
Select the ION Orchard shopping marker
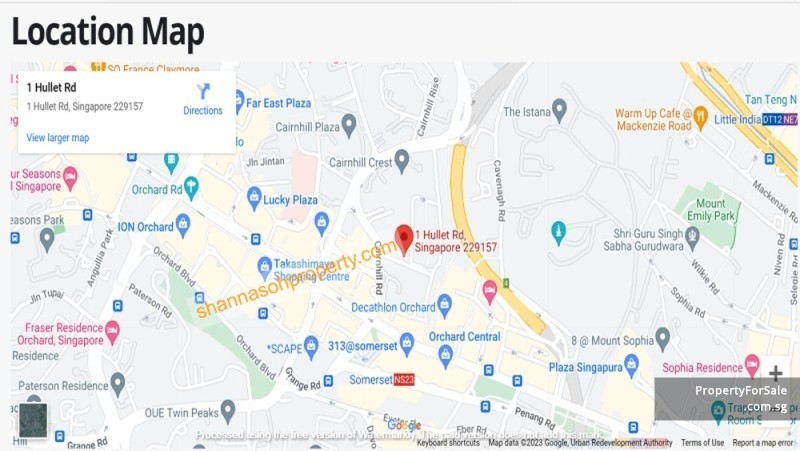pyautogui.click(x=183, y=226)
